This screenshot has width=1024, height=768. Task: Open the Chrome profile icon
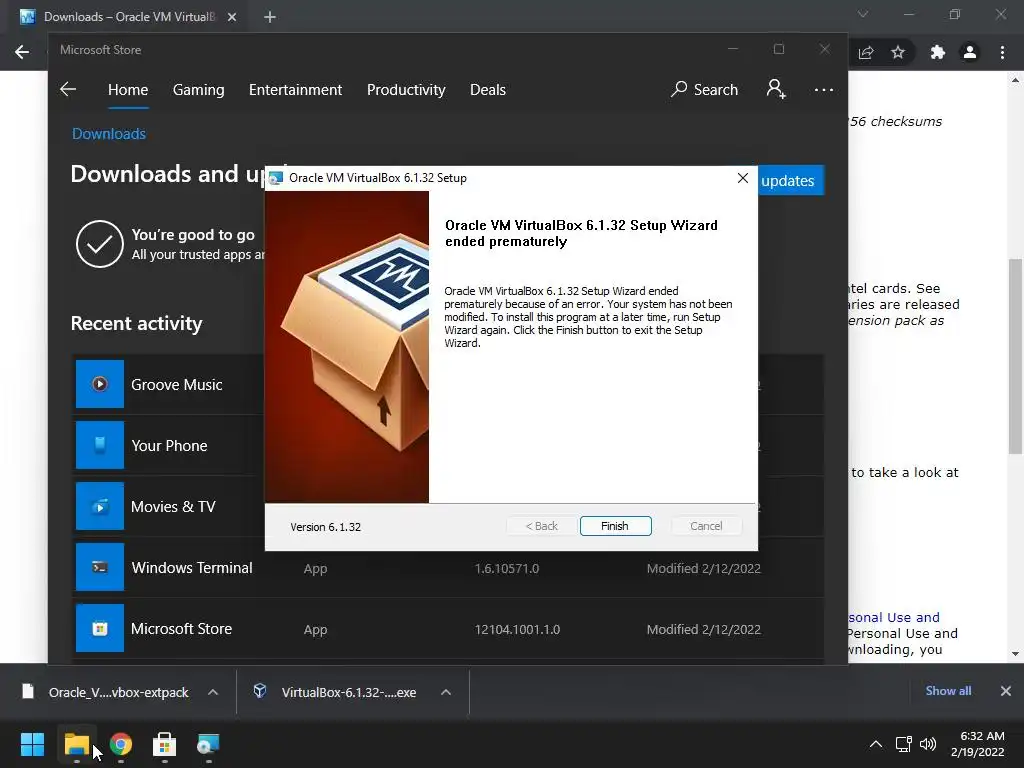click(x=970, y=52)
